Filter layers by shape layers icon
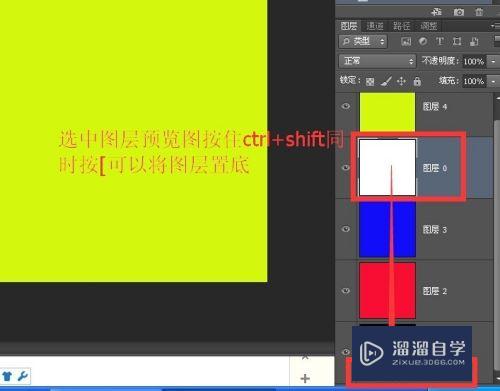Image resolution: width=500 pixels, height=391 pixels. [x=457, y=41]
